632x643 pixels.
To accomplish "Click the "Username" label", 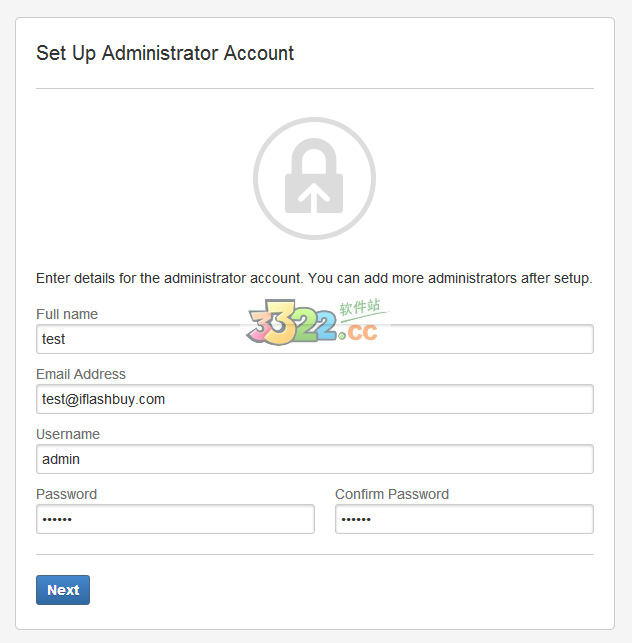I will coord(68,434).
